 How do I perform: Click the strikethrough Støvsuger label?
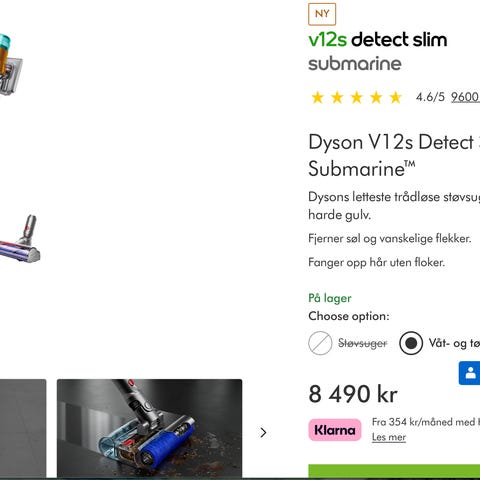363,343
